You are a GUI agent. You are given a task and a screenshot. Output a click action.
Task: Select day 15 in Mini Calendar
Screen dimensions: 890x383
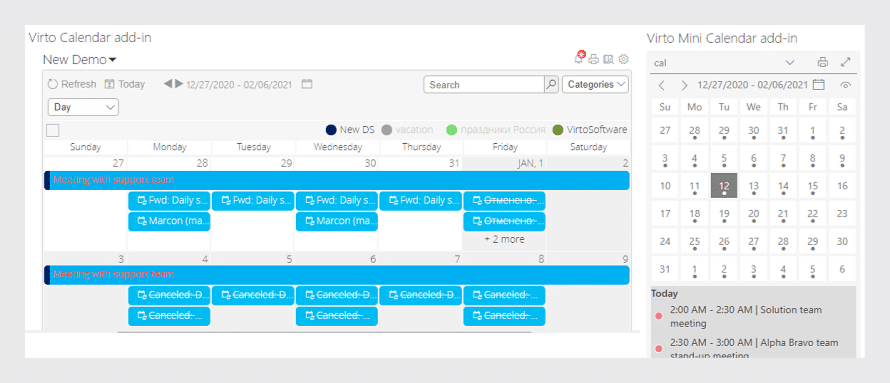812,186
